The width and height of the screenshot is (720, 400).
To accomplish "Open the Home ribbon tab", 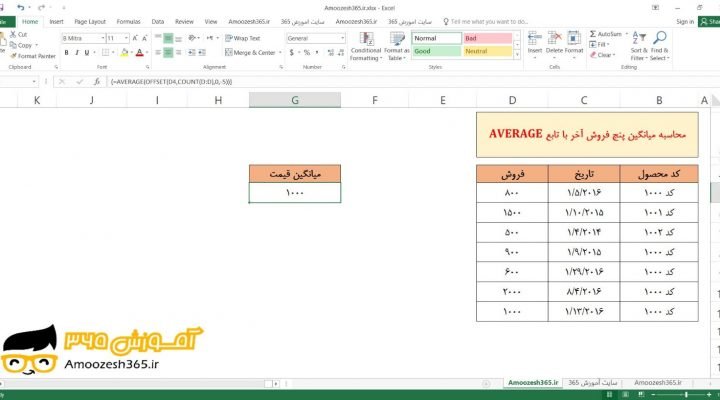I will [30, 22].
